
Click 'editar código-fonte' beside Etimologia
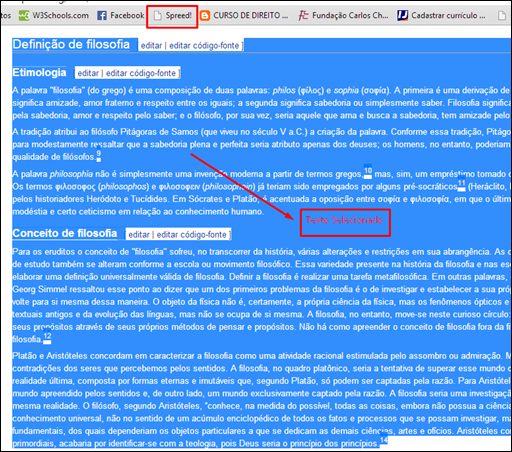[x=141, y=73]
